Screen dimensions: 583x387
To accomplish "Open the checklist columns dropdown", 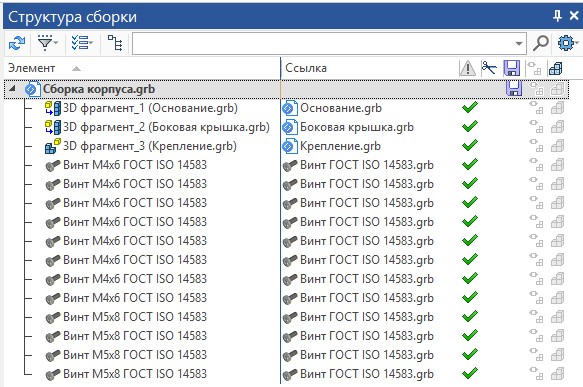I will point(82,43).
